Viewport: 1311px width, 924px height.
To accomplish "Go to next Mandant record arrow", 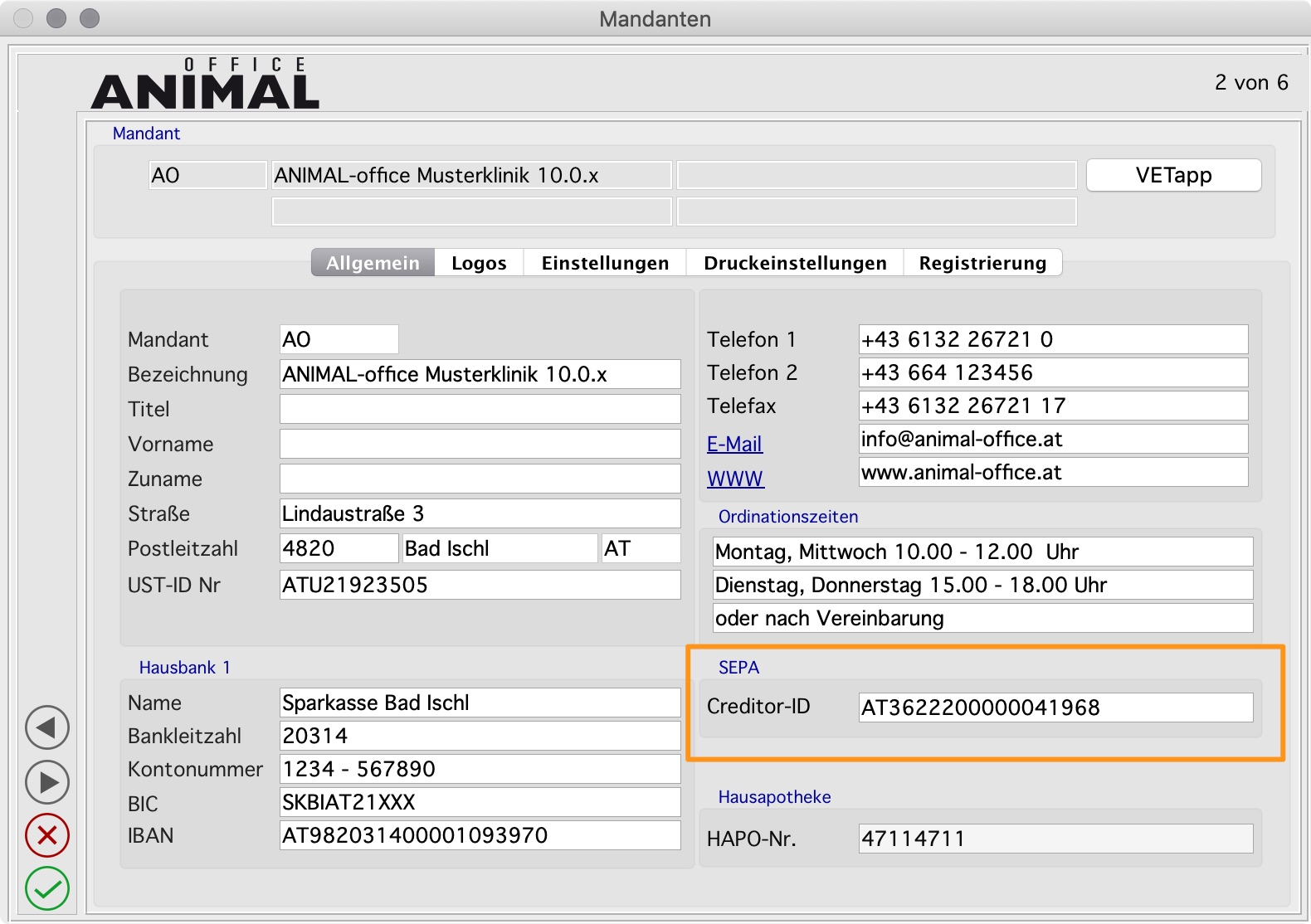I will click(47, 782).
